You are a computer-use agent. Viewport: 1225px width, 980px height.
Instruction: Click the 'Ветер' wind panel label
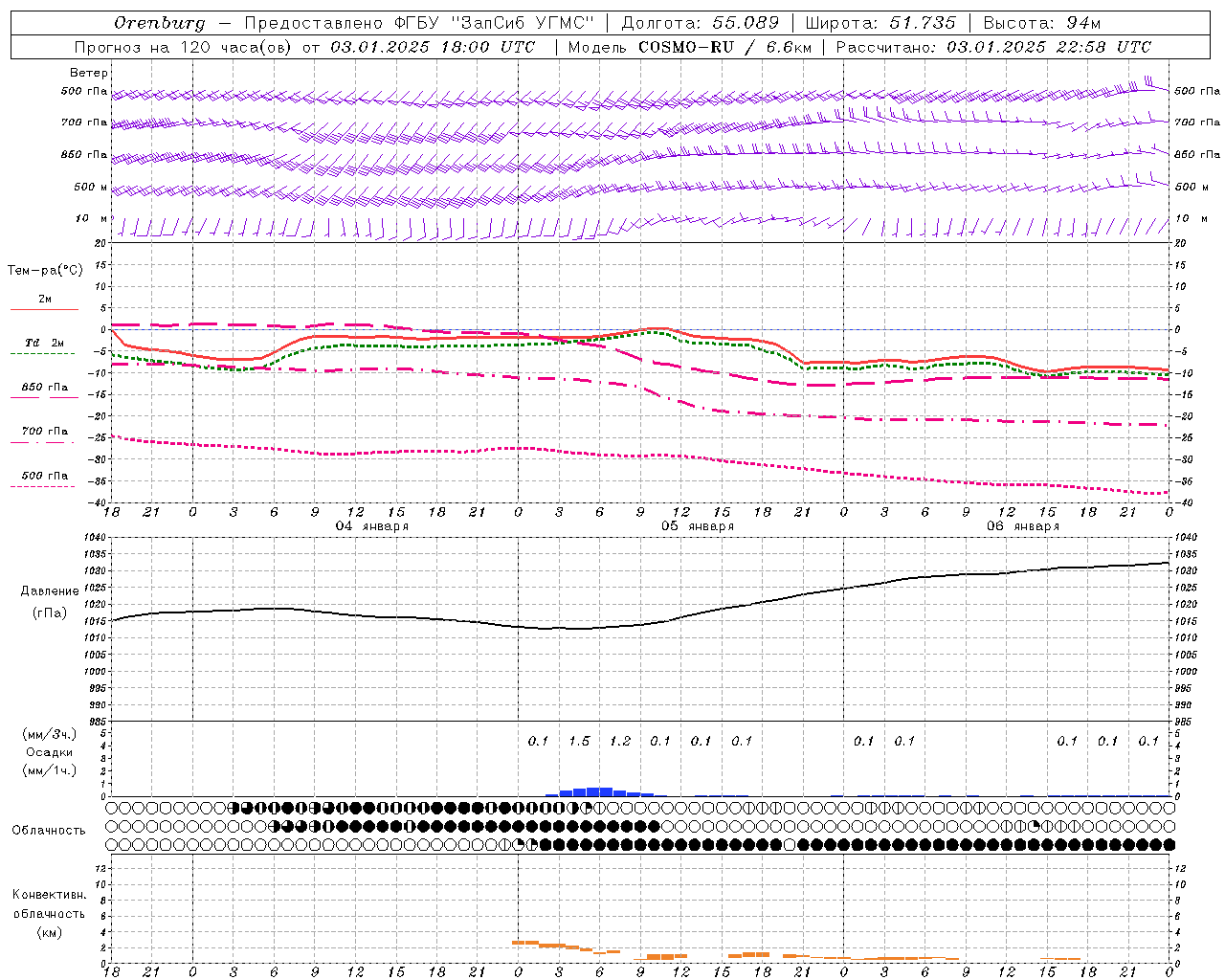pos(89,73)
